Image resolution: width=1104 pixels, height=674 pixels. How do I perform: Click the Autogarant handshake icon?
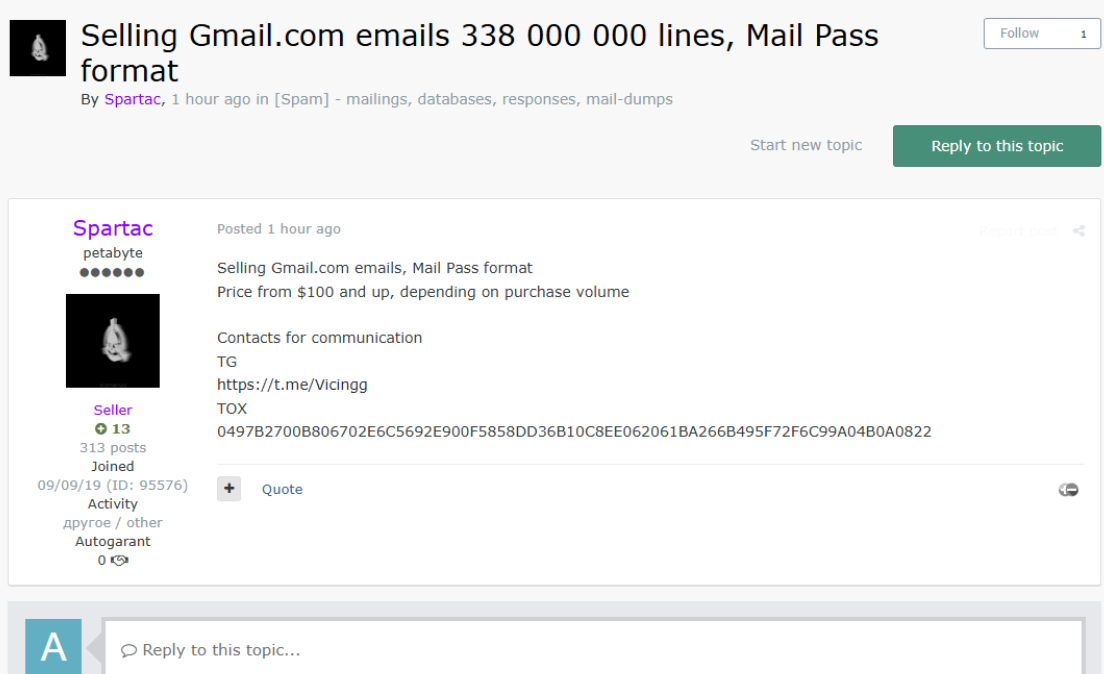[x=119, y=560]
